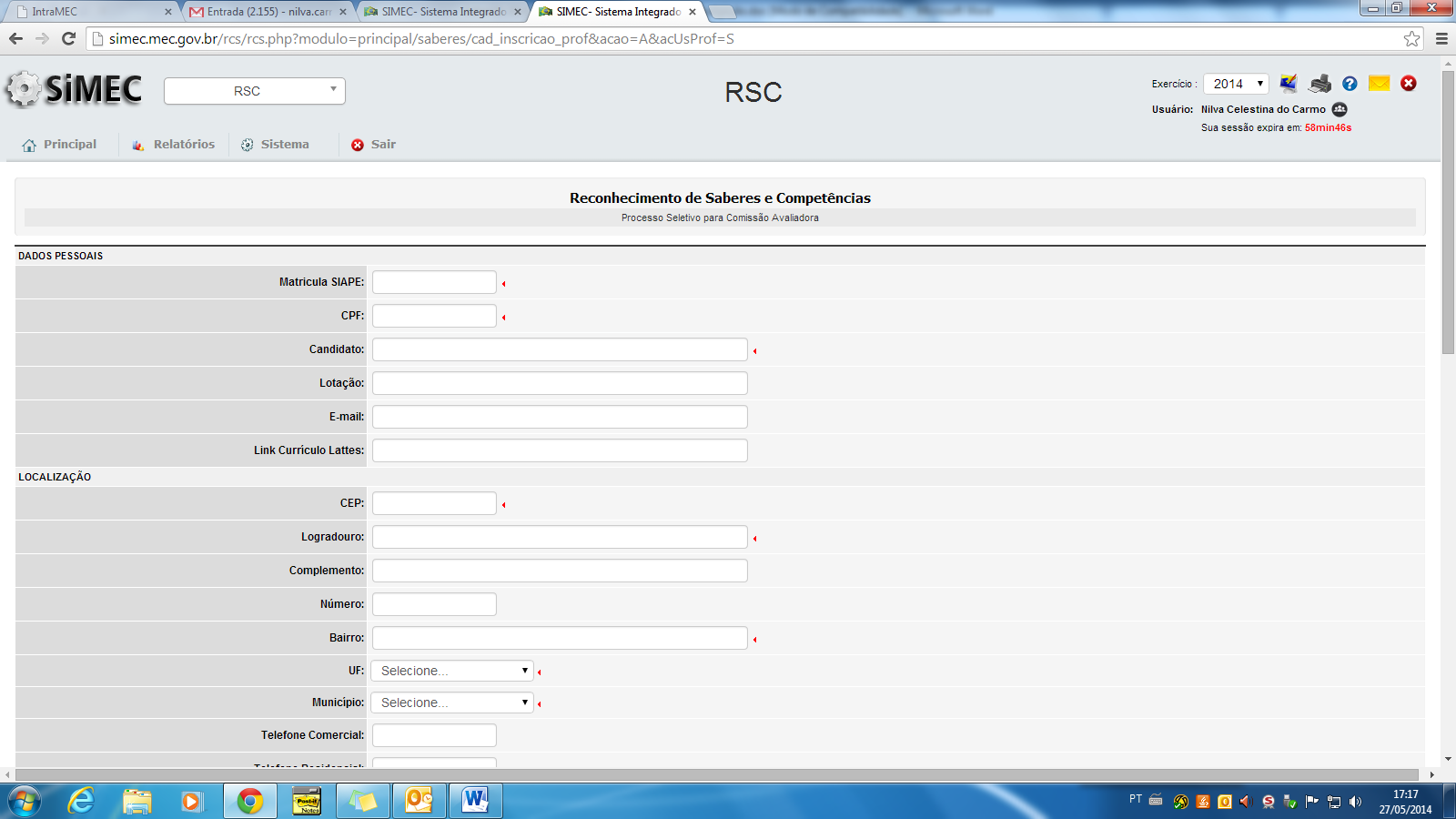Close the active SIMEC browser tab
This screenshot has width=1456, height=819.
[x=693, y=12]
